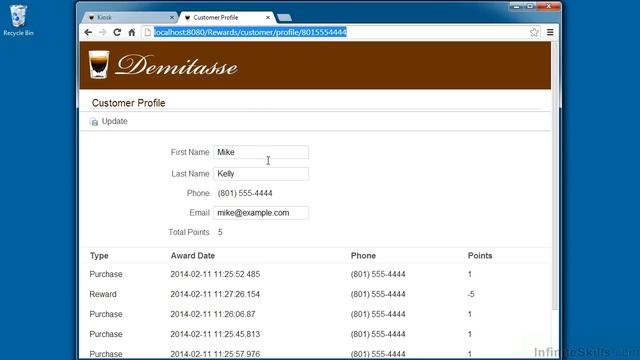Click award date 2014-02-11 11:27:26.154
Screen dimensions: 640x360
point(215,294)
